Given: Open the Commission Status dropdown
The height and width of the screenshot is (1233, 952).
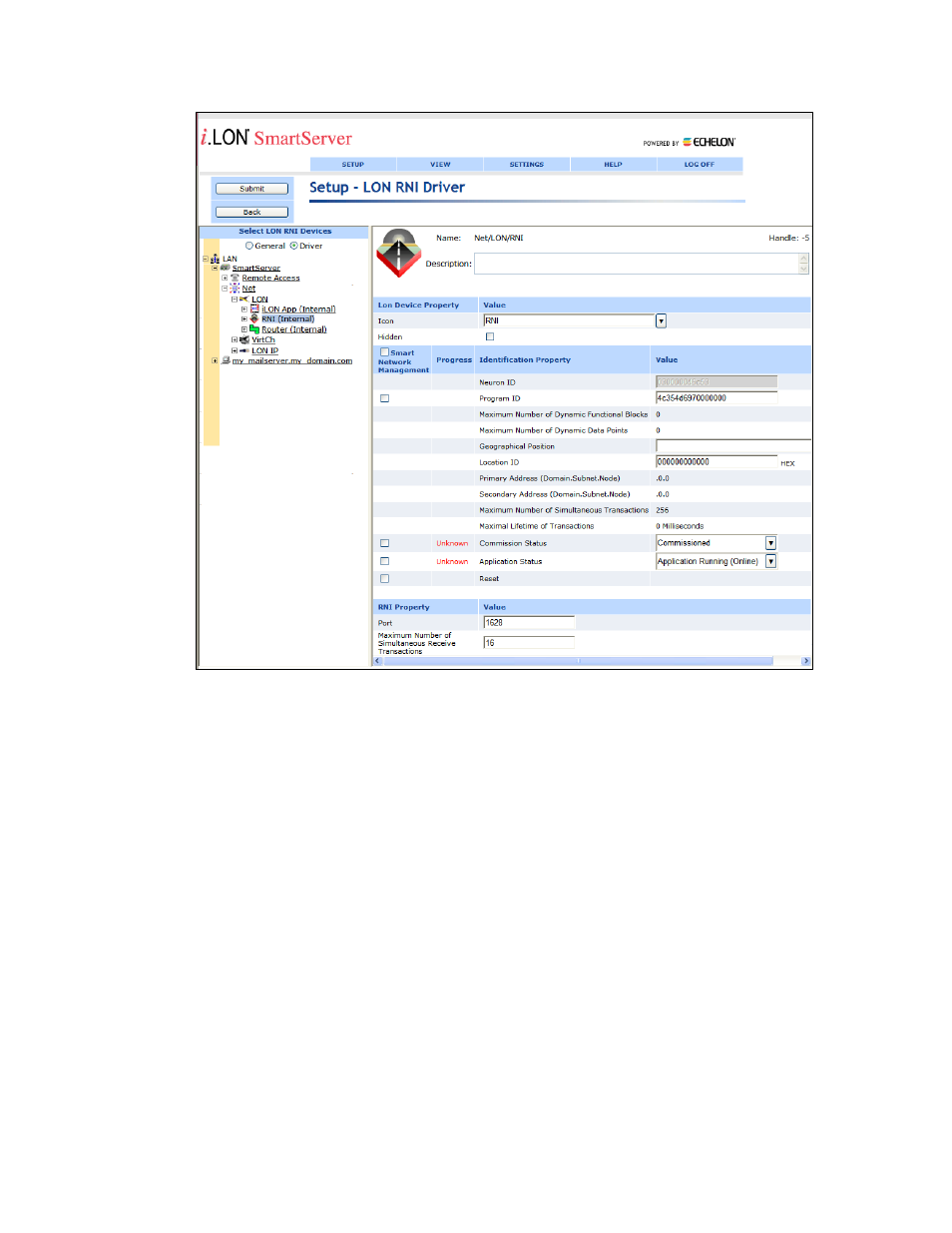Looking at the screenshot, I should 770,543.
